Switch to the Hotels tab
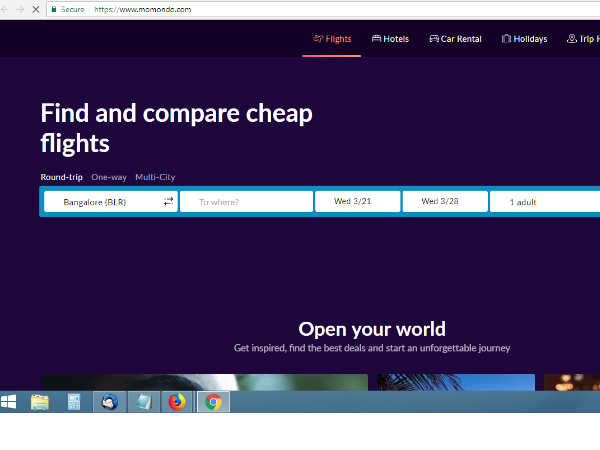The width and height of the screenshot is (600, 450). click(390, 39)
